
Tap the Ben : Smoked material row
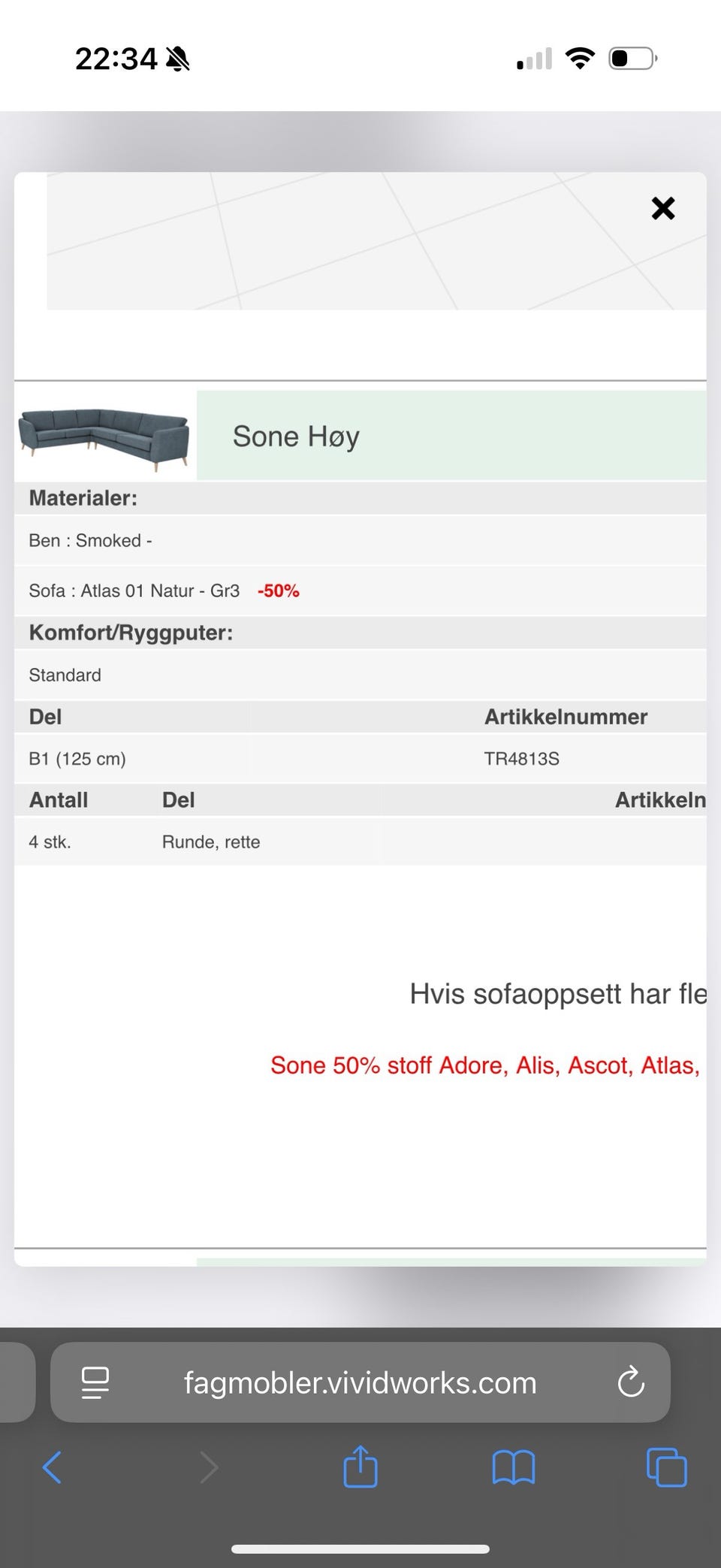[x=360, y=541]
